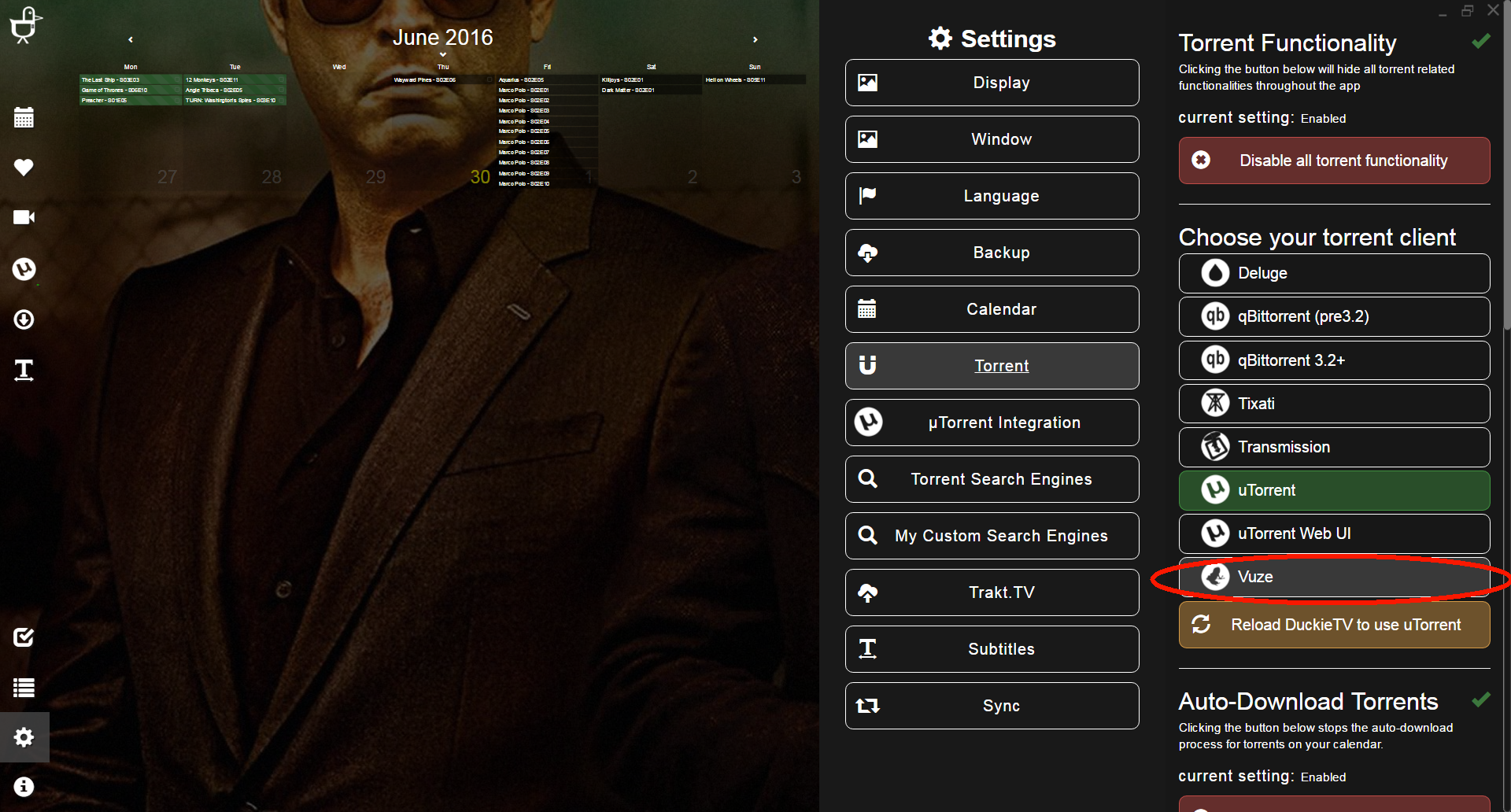1511x812 pixels.
Task: Open Dark Matter S02E01 calendar entry
Action: tap(651, 90)
